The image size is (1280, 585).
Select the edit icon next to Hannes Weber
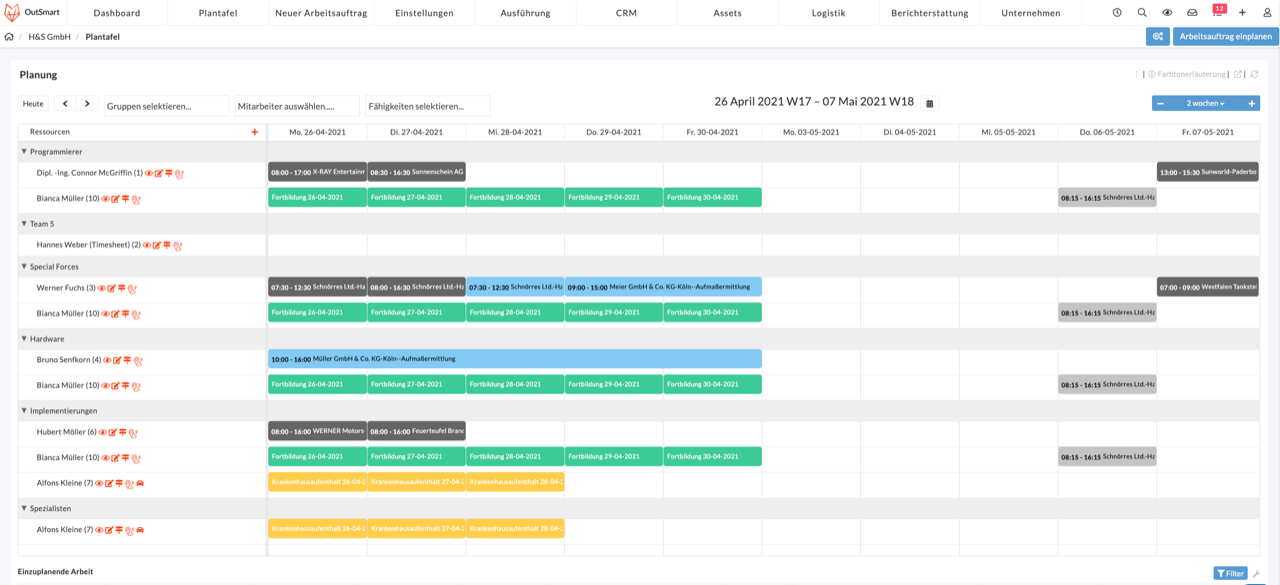coord(156,245)
